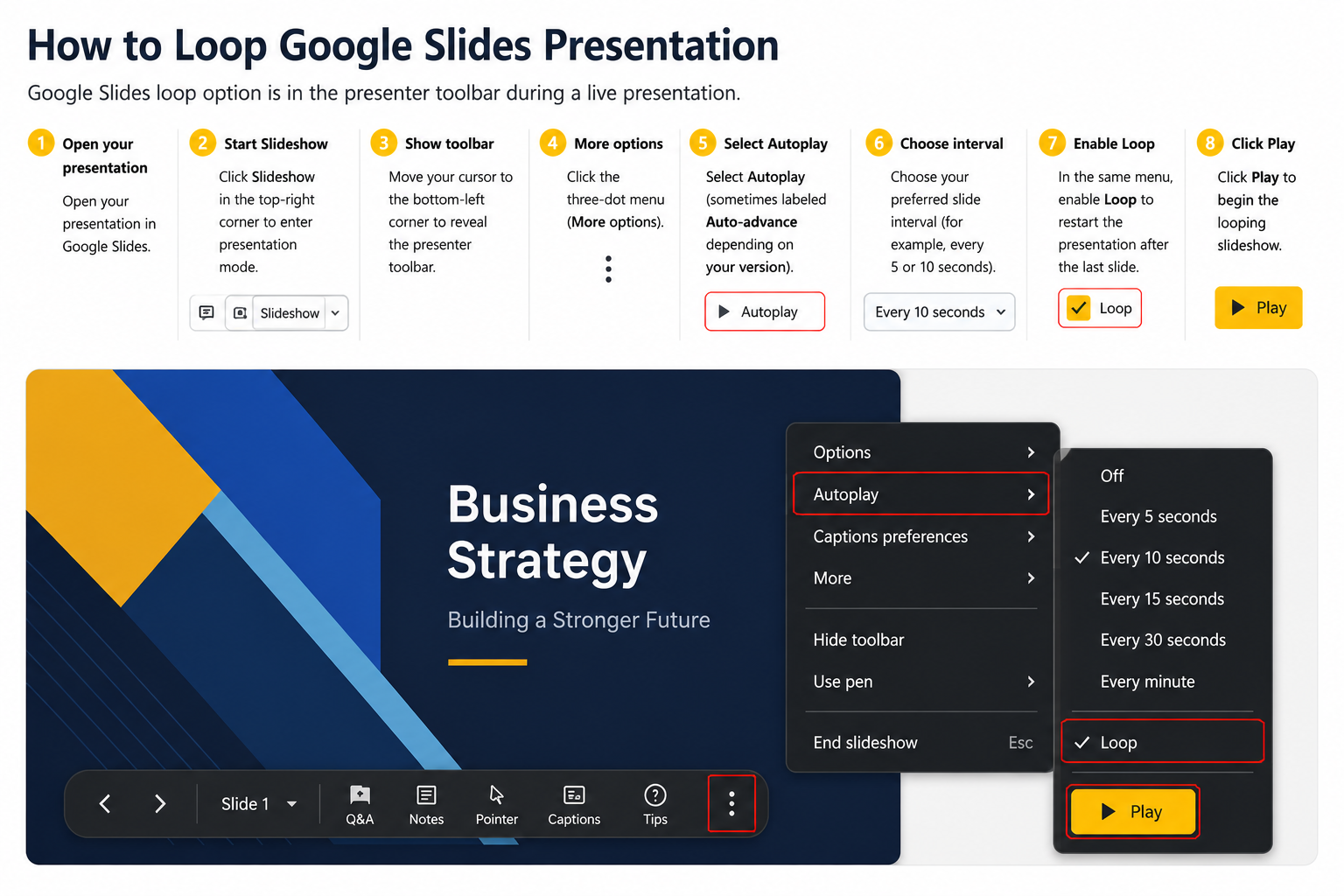This screenshot has width=1344, height=896.
Task: Click the Business Strategy slide title
Action: 552,532
